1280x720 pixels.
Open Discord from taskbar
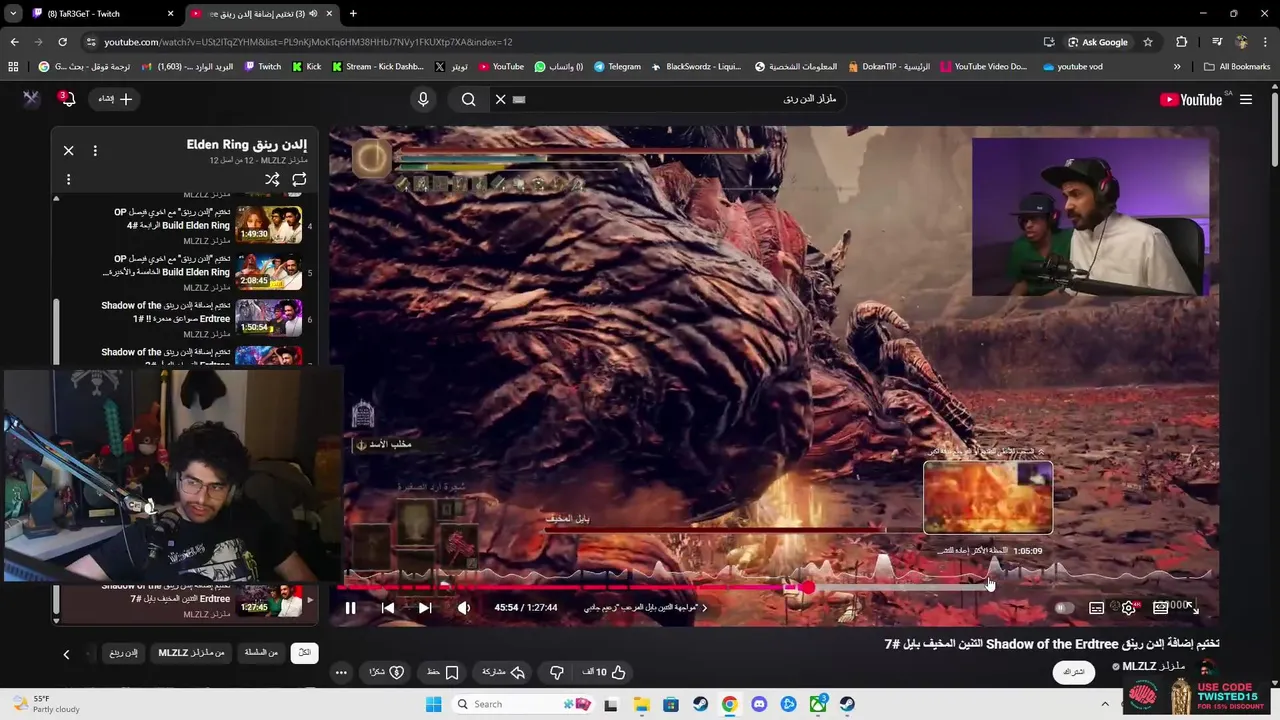click(x=759, y=704)
